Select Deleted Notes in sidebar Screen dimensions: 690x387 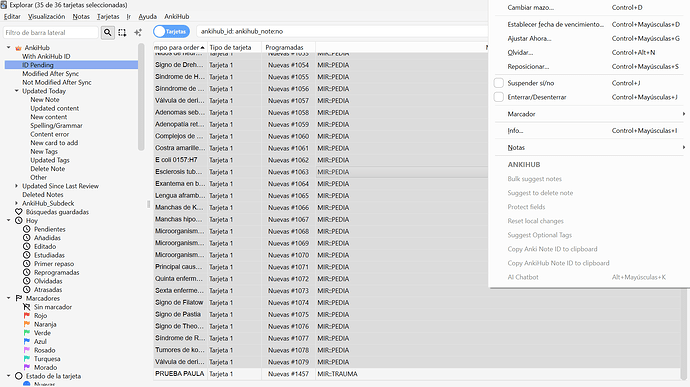point(43,195)
